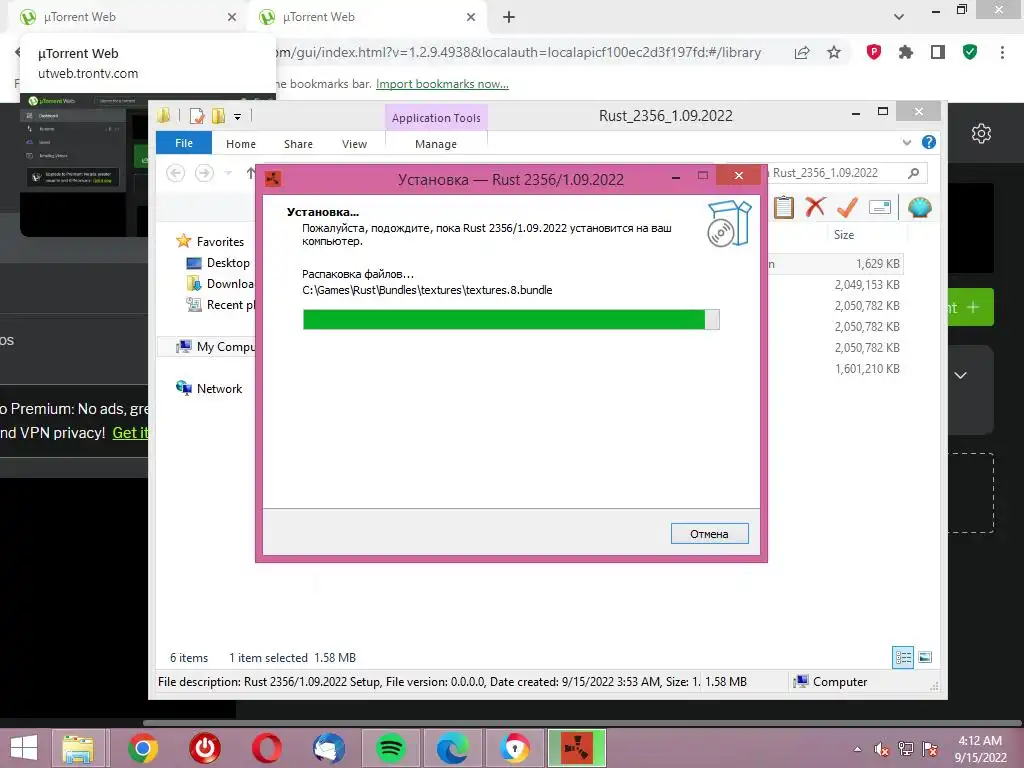Open the Share ribbon tab
Screen dimensions: 1024x768
pyautogui.click(x=298, y=144)
